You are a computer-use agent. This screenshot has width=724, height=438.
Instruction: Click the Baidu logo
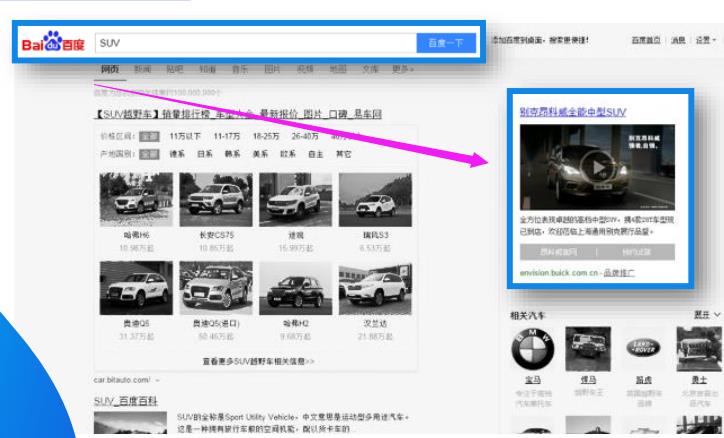[x=53, y=42]
